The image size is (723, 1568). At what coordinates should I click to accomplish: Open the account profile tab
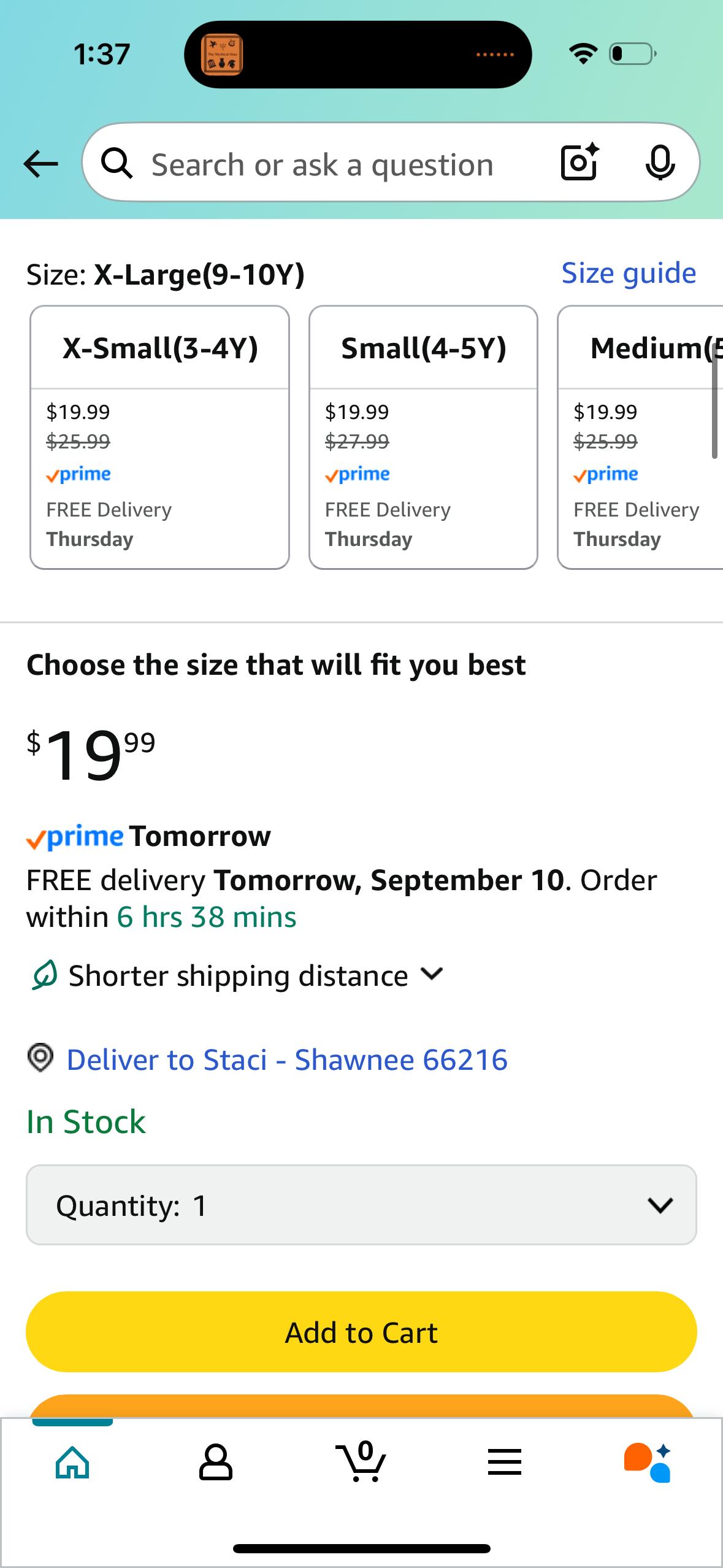tap(216, 1462)
